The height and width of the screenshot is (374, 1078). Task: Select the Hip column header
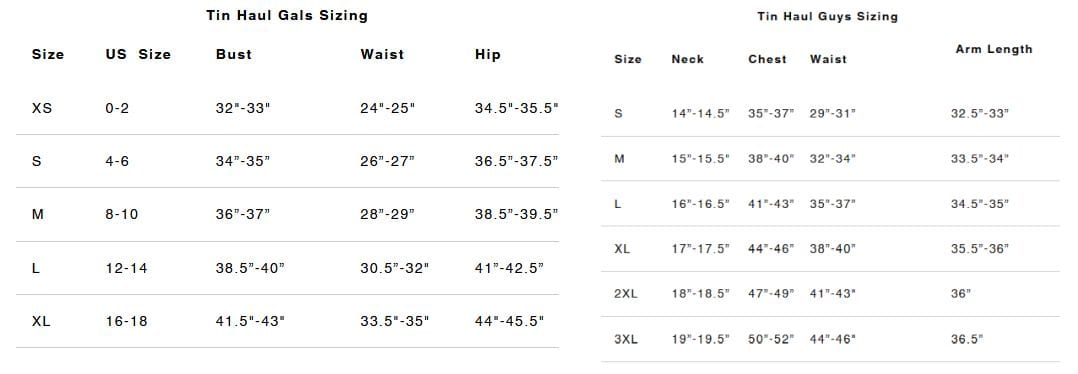pos(487,54)
